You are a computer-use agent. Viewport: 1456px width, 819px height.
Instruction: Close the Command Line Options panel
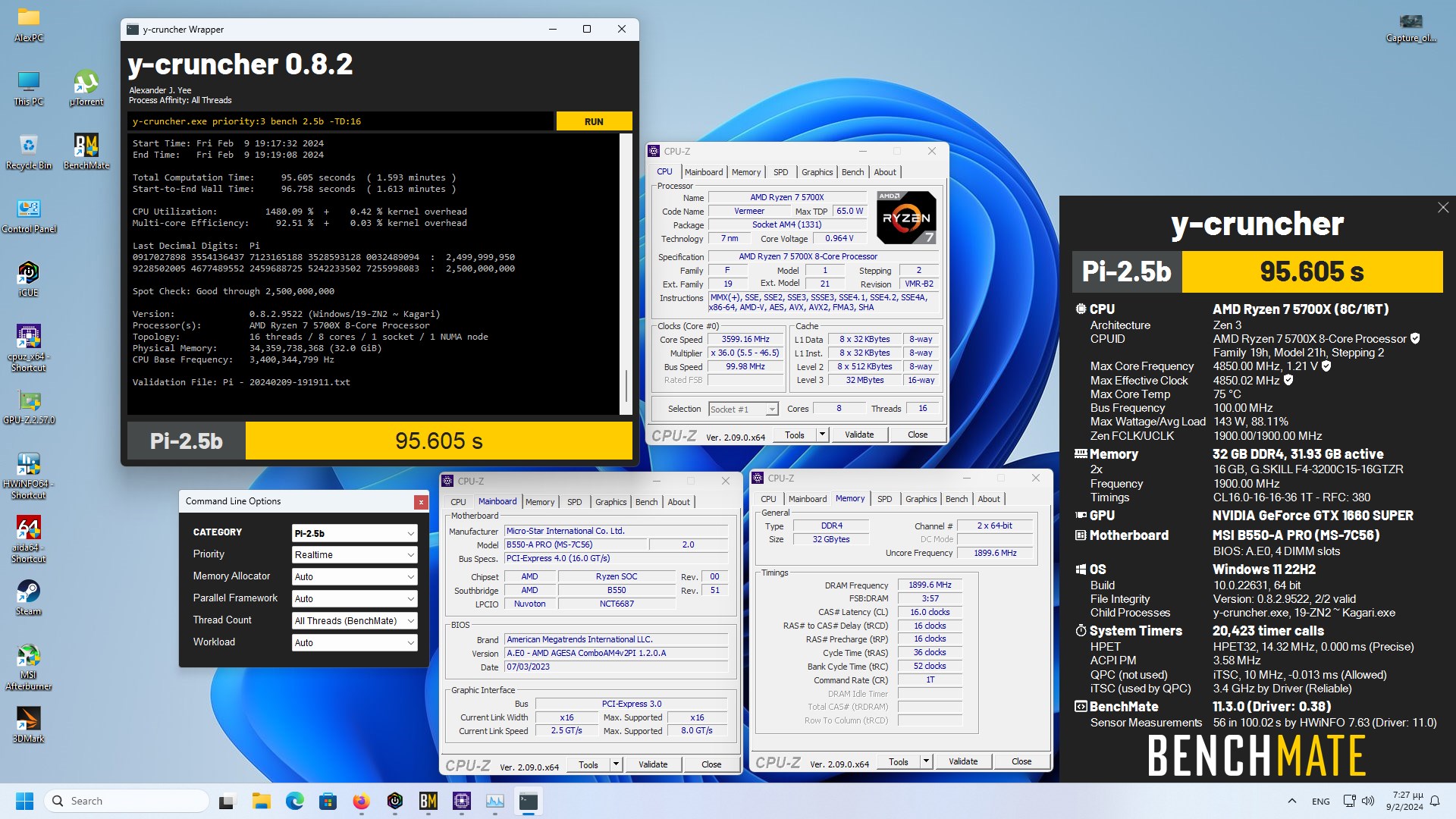tap(421, 502)
